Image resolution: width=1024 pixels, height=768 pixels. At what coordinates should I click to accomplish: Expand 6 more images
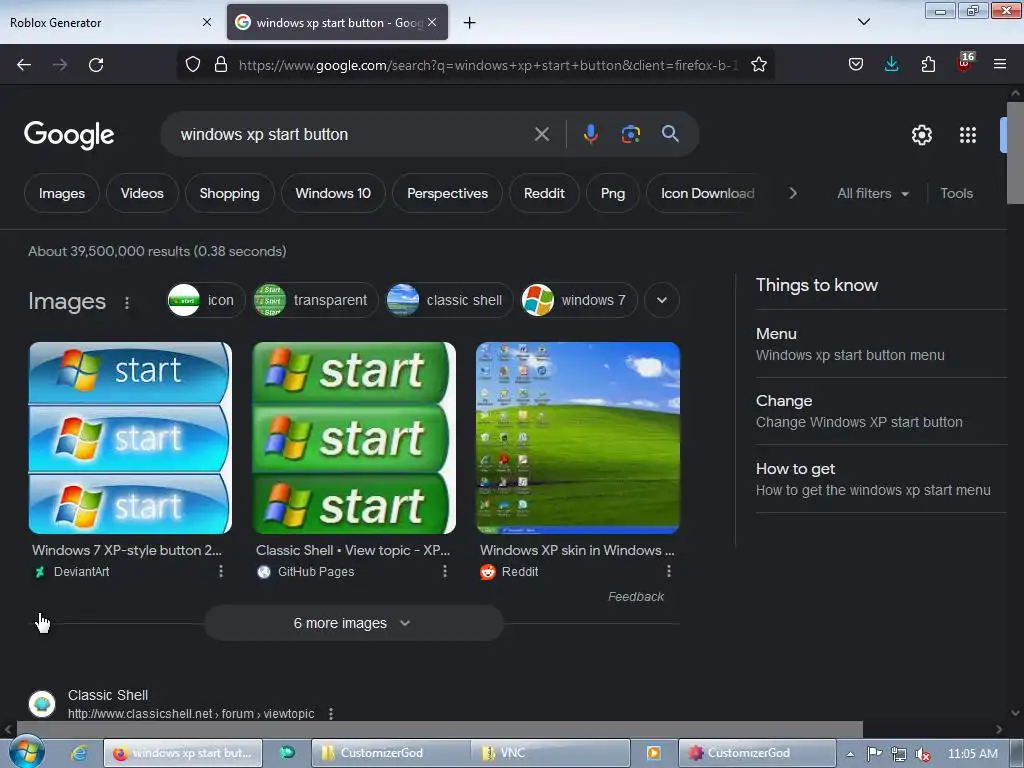point(353,623)
